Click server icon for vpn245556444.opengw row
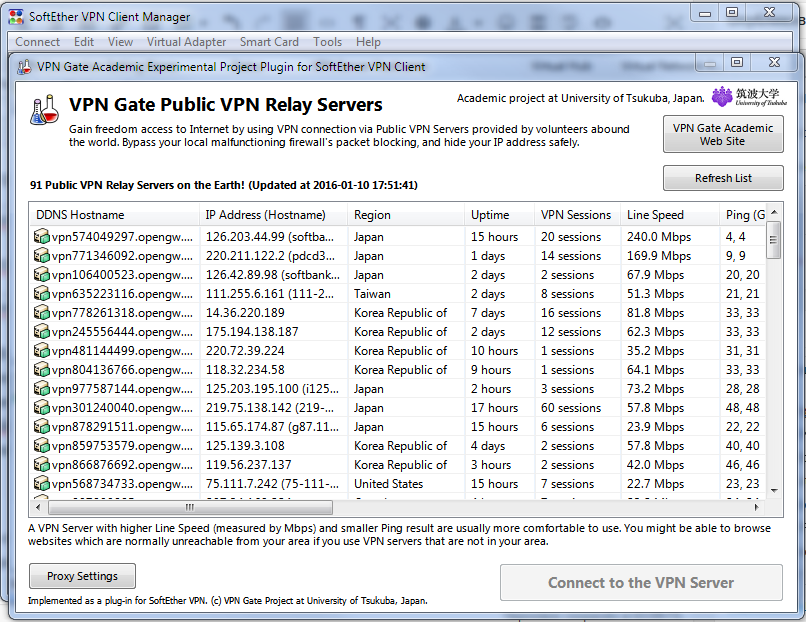 pos(41,332)
